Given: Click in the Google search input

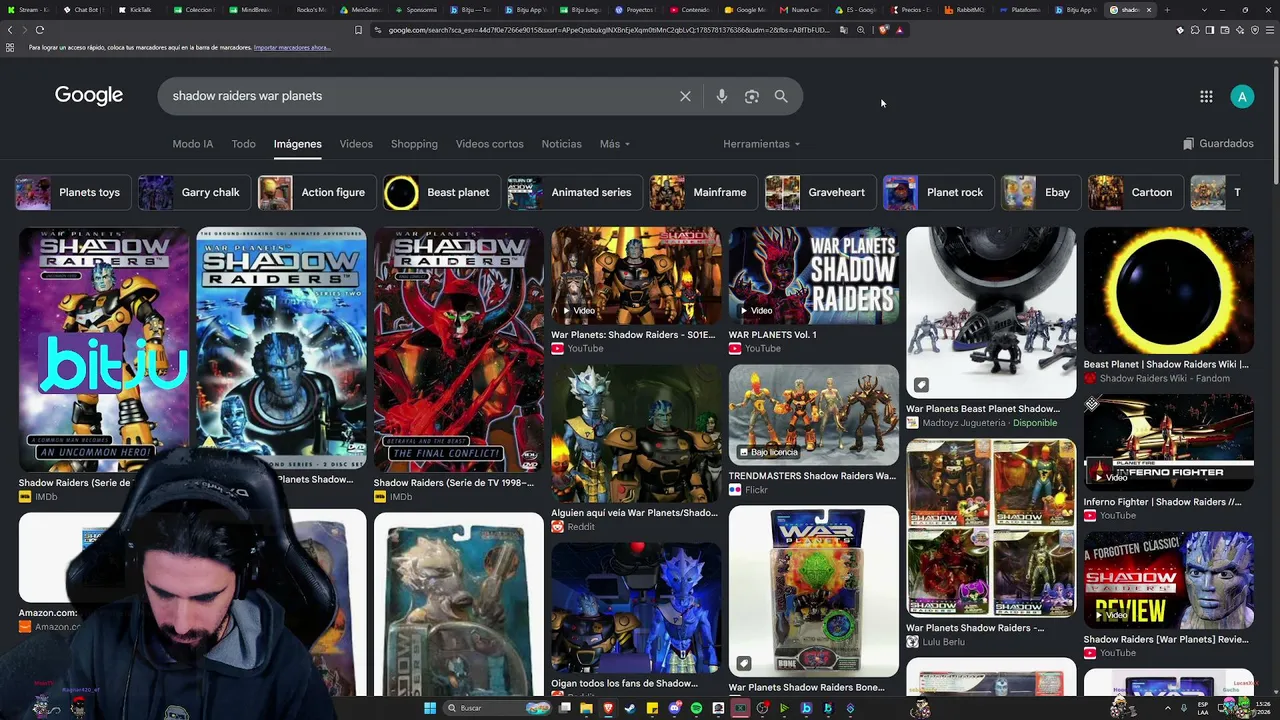Looking at the screenshot, I should [x=420, y=96].
